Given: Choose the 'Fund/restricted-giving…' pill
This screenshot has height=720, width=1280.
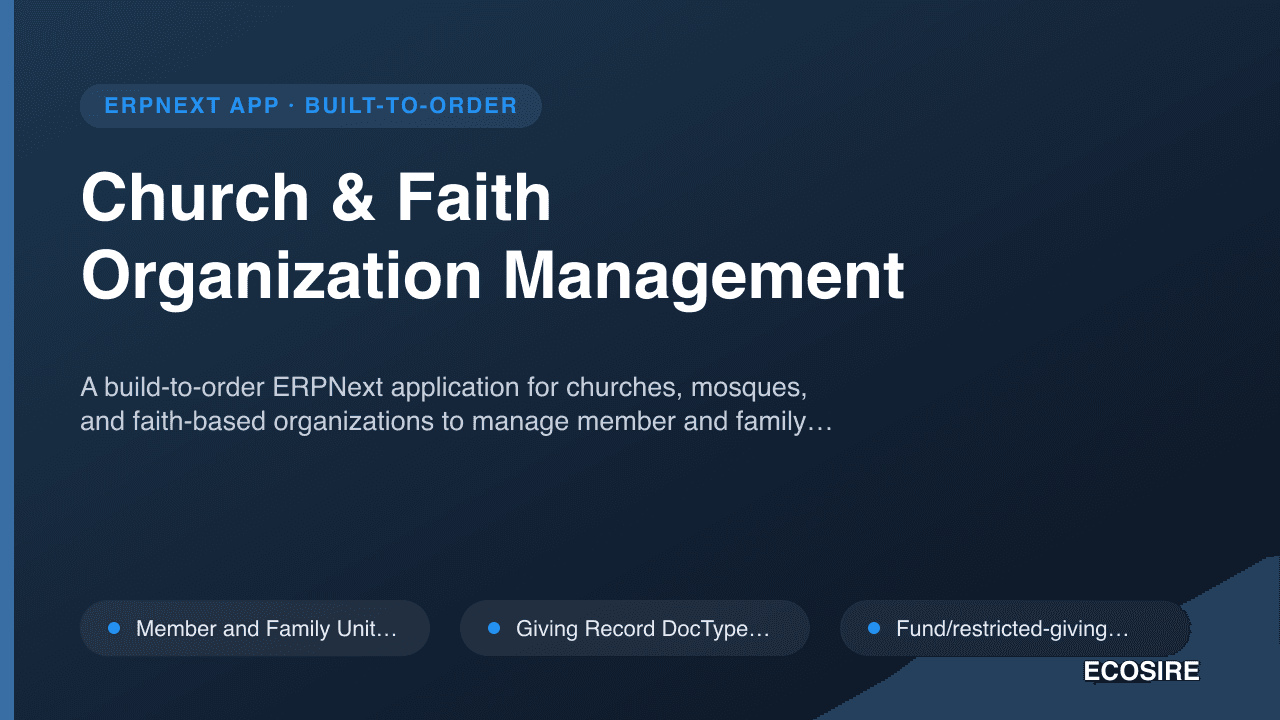Looking at the screenshot, I should pyautogui.click(x=1015, y=628).
